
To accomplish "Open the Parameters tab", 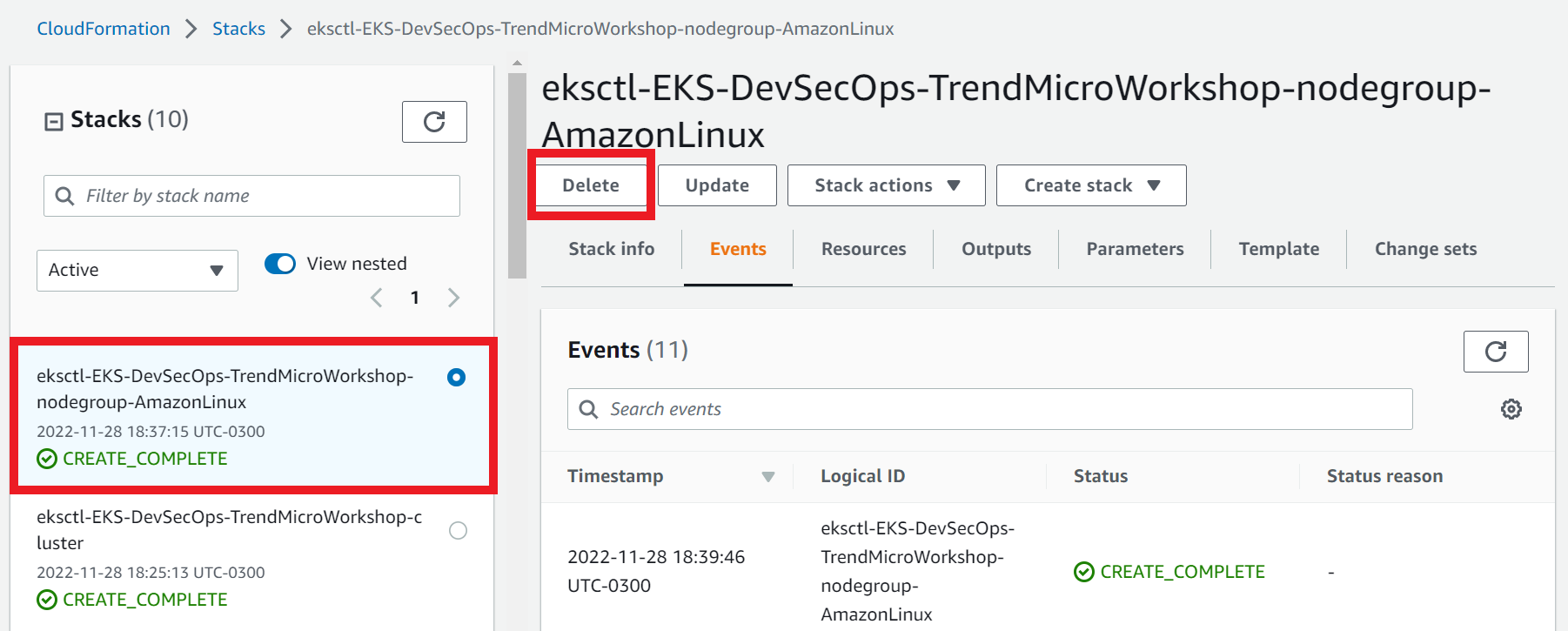I will tap(1135, 249).
